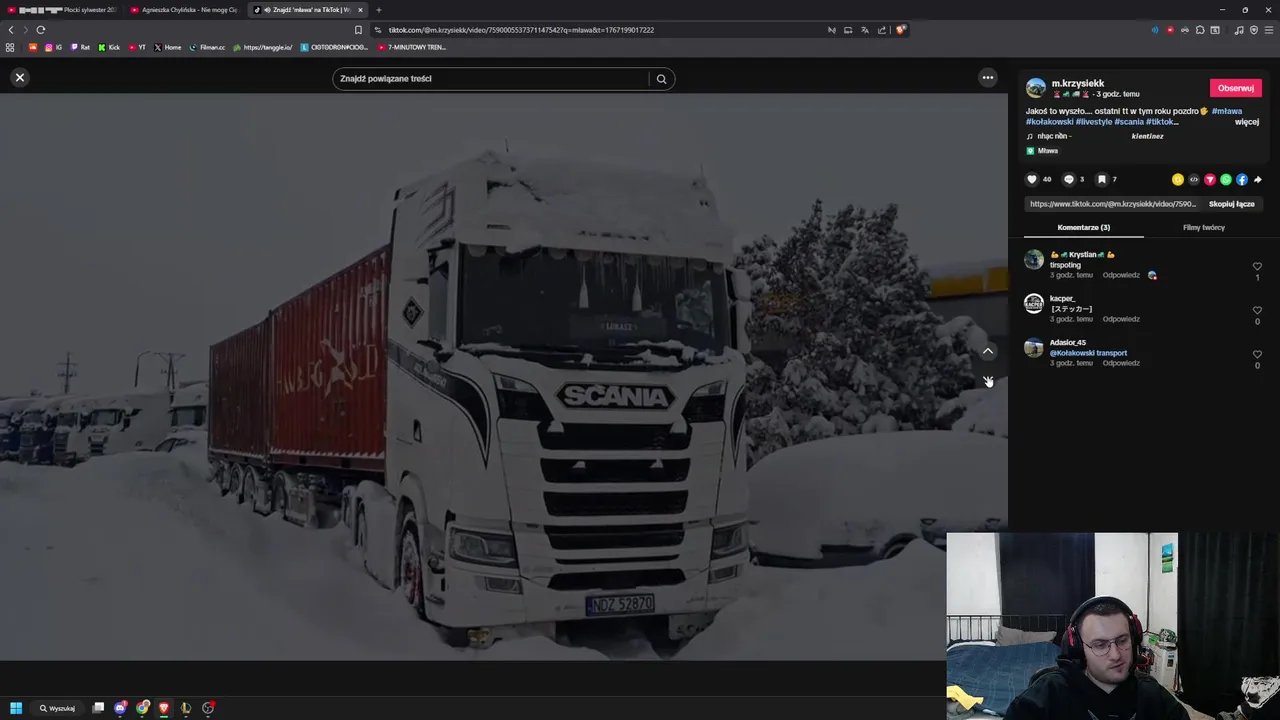Open Brave browser from the taskbar

coord(164,708)
